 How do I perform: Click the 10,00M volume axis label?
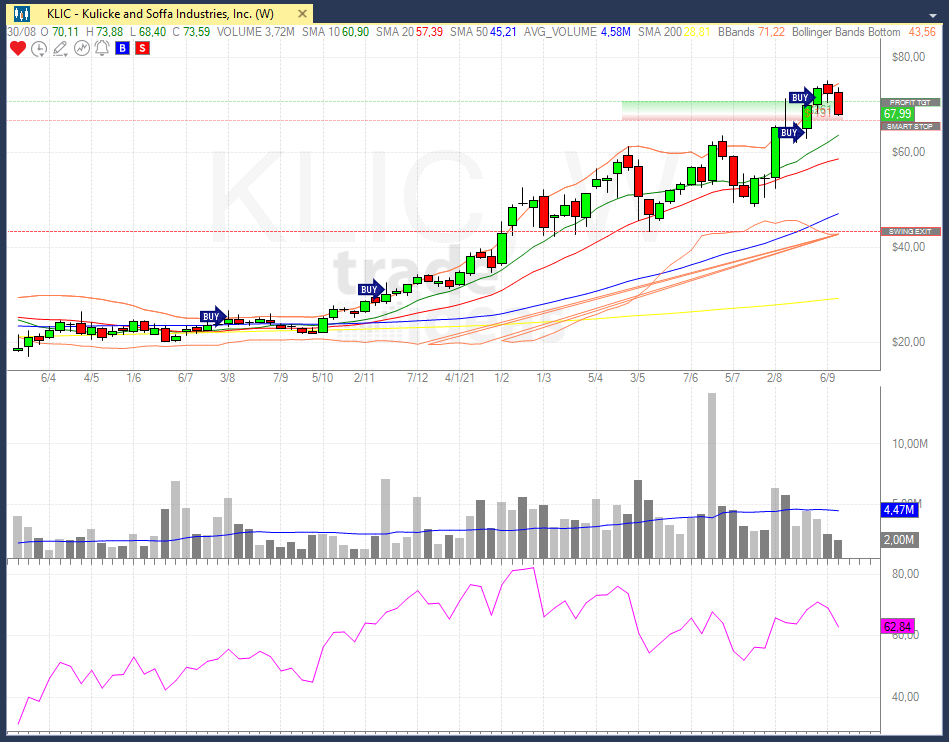910,444
